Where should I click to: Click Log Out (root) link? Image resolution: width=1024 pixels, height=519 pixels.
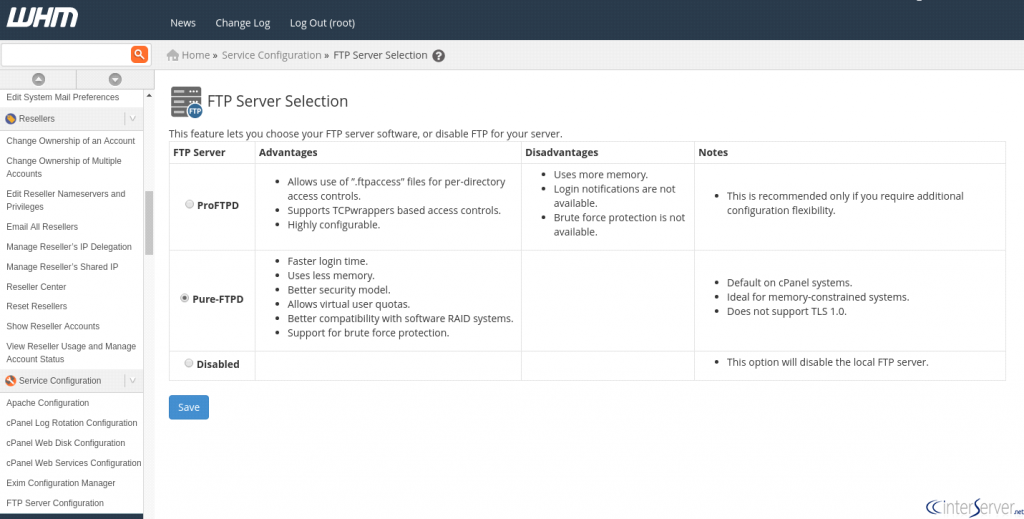[322, 23]
